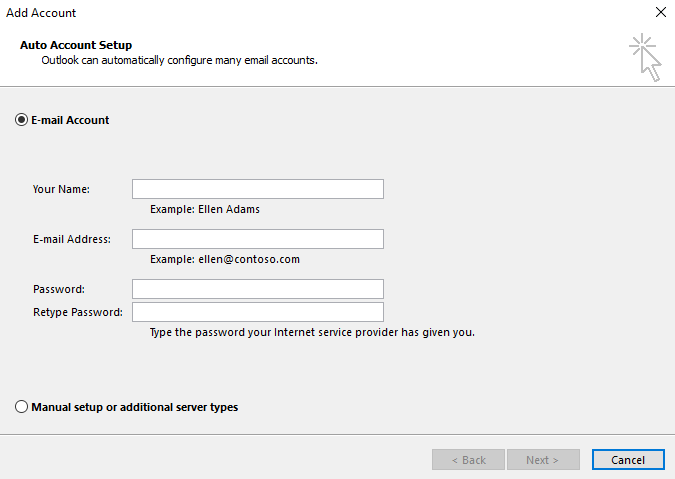Click the Internet service provider password hint
This screenshot has width=675, height=479.
pyautogui.click(x=311, y=332)
